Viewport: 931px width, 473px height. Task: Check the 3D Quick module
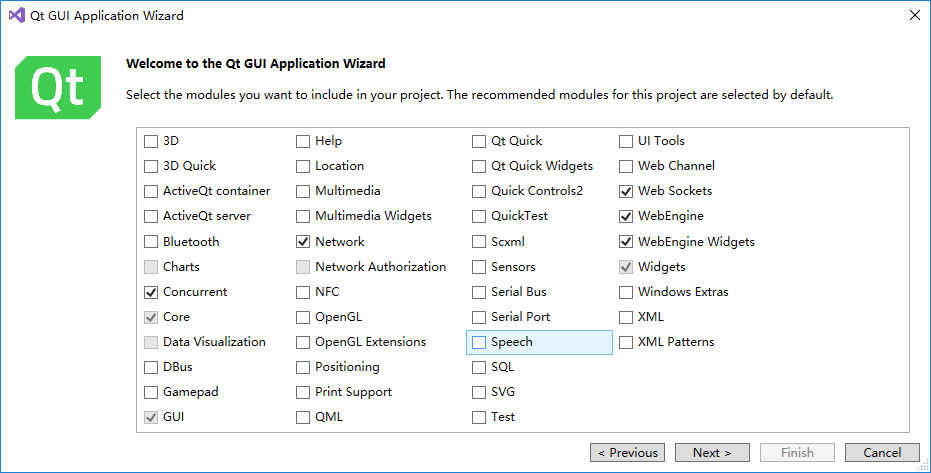151,166
